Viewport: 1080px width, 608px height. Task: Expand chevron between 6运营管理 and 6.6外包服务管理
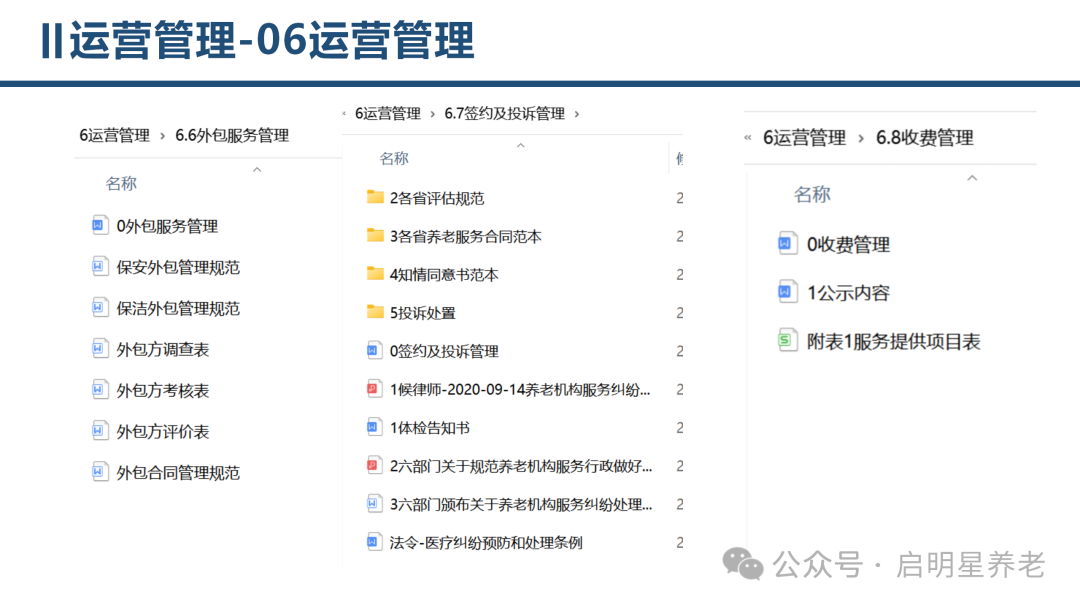[x=163, y=136]
